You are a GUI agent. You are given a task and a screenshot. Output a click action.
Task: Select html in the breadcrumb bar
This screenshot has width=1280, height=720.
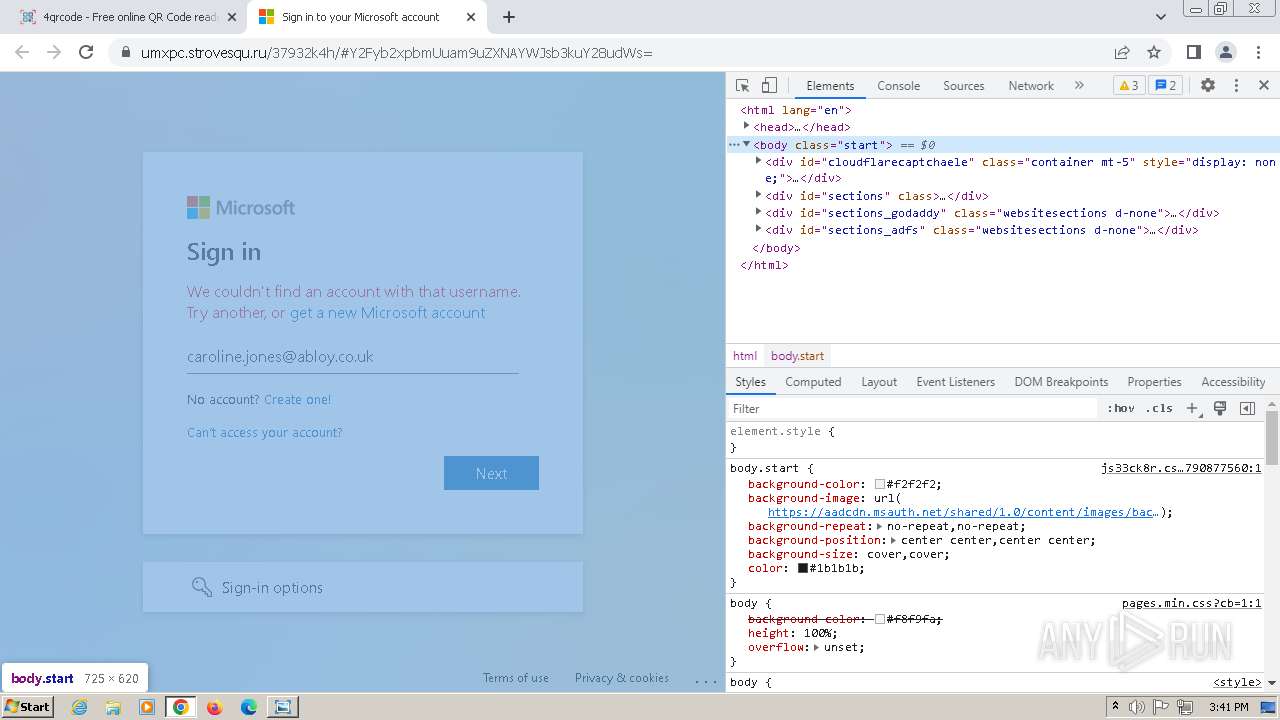pyautogui.click(x=745, y=356)
